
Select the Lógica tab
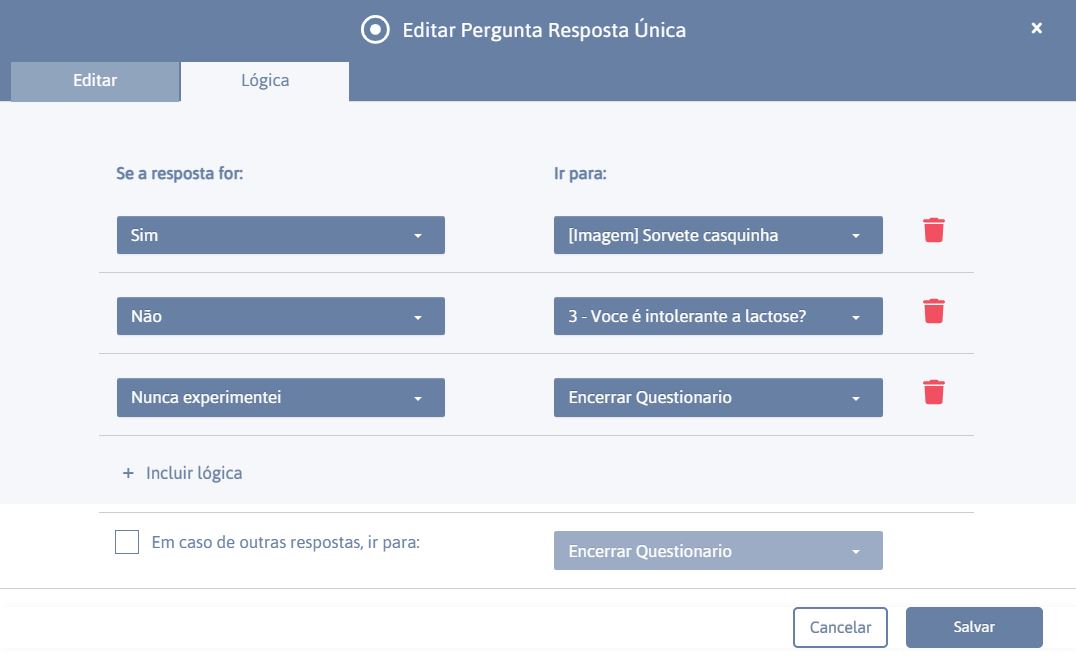coord(265,81)
